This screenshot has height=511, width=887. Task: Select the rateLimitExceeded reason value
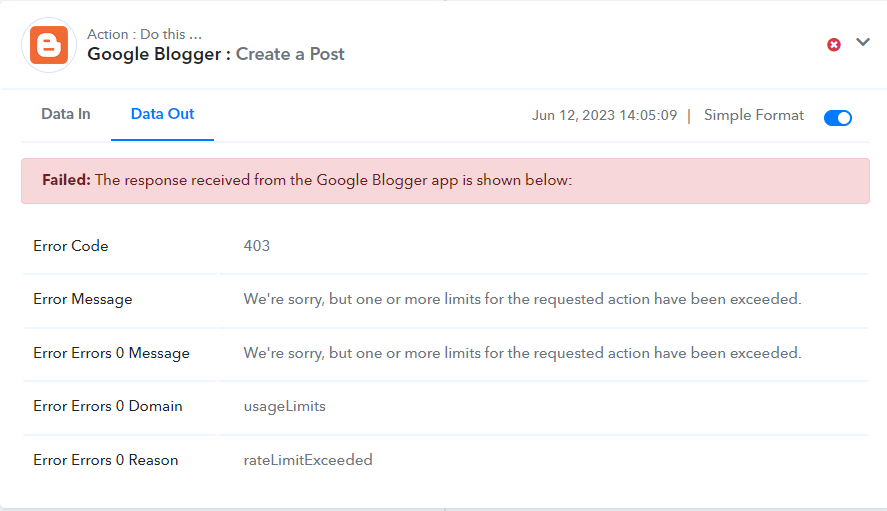point(308,460)
